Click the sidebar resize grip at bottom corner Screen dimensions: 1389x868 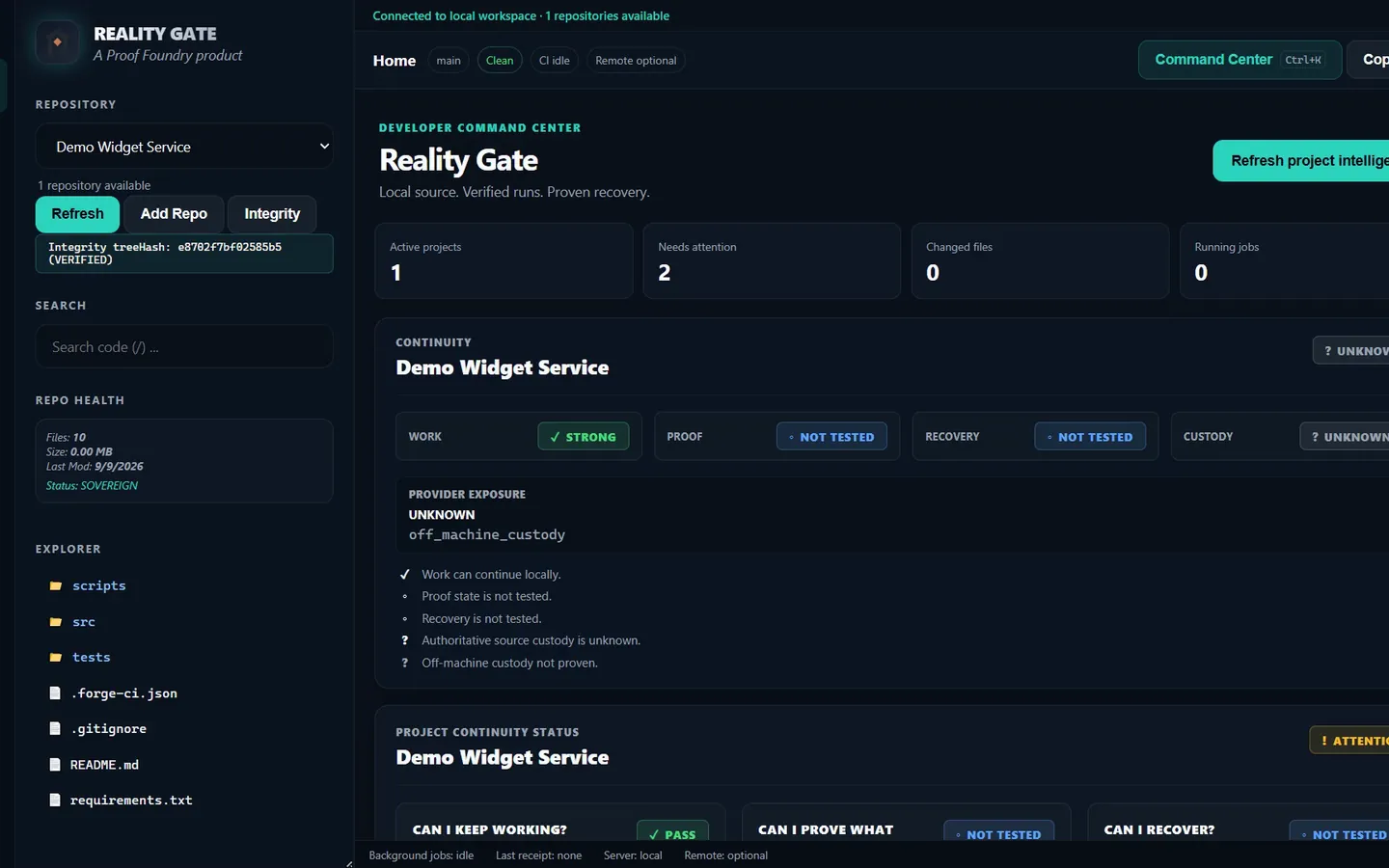(349, 863)
